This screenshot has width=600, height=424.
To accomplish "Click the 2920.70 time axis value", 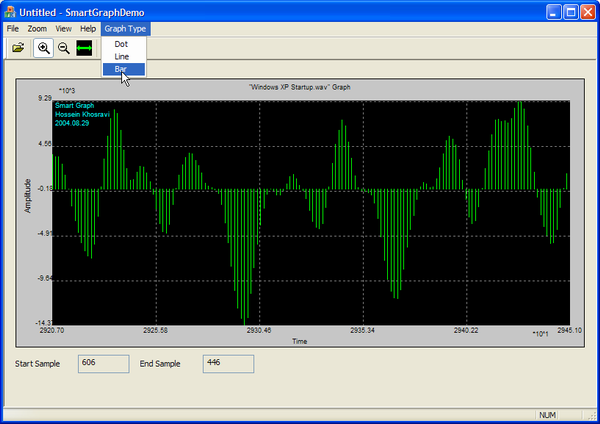I will (x=52, y=330).
